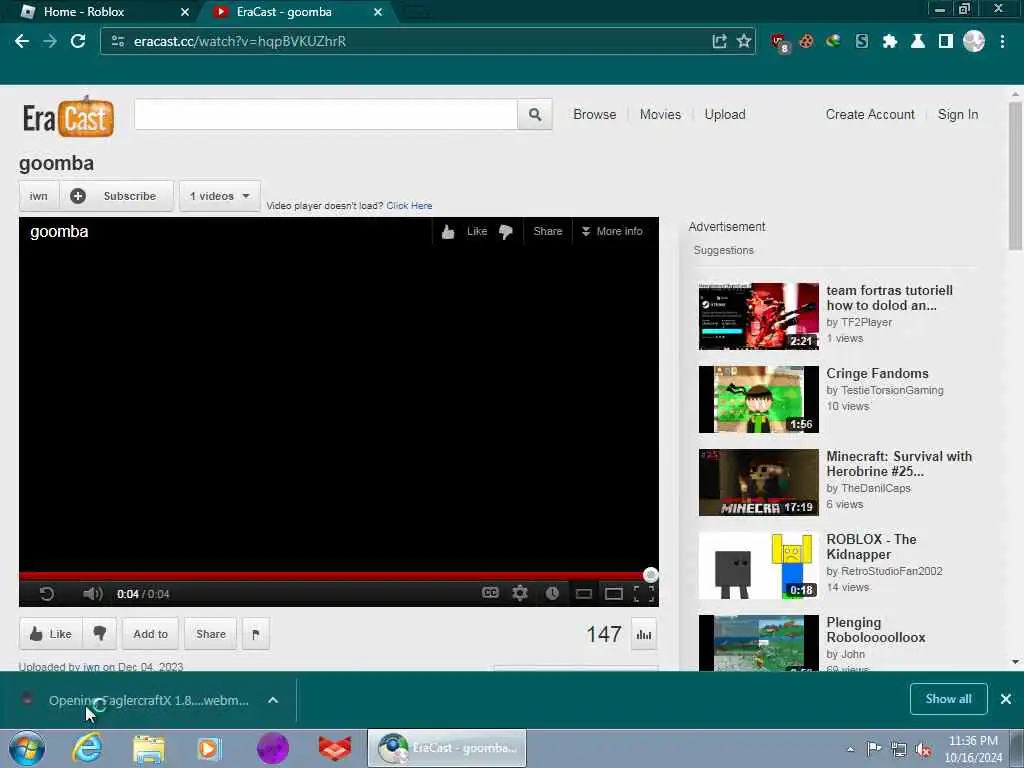The width and height of the screenshot is (1024, 768).
Task: Open the Extensions puzzle piece menu
Action: coord(889,41)
